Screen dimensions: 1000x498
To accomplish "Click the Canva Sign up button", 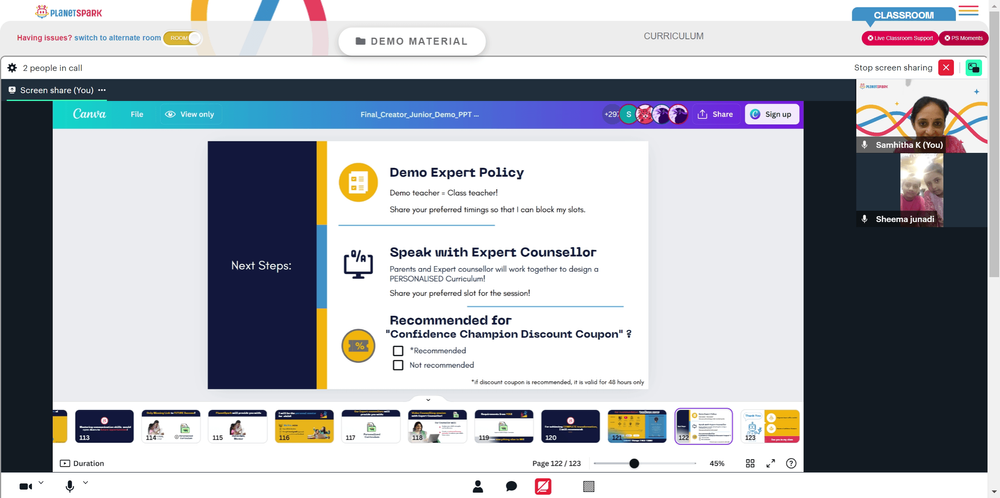I will tap(772, 114).
